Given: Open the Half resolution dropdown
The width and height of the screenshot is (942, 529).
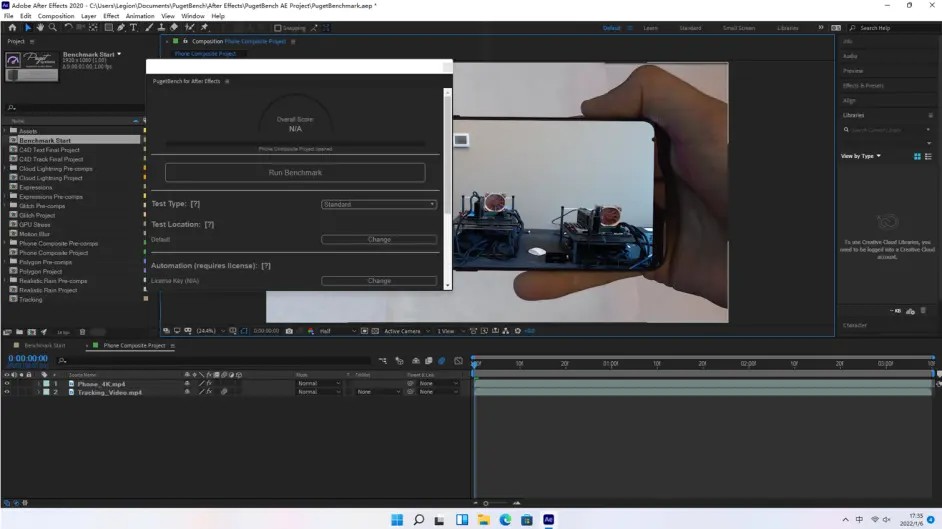Looking at the screenshot, I should pos(338,331).
